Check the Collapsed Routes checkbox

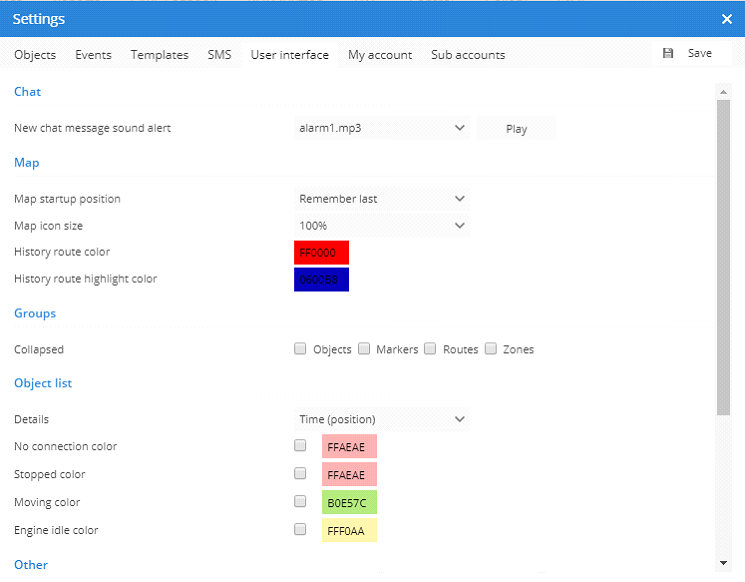[430, 349]
